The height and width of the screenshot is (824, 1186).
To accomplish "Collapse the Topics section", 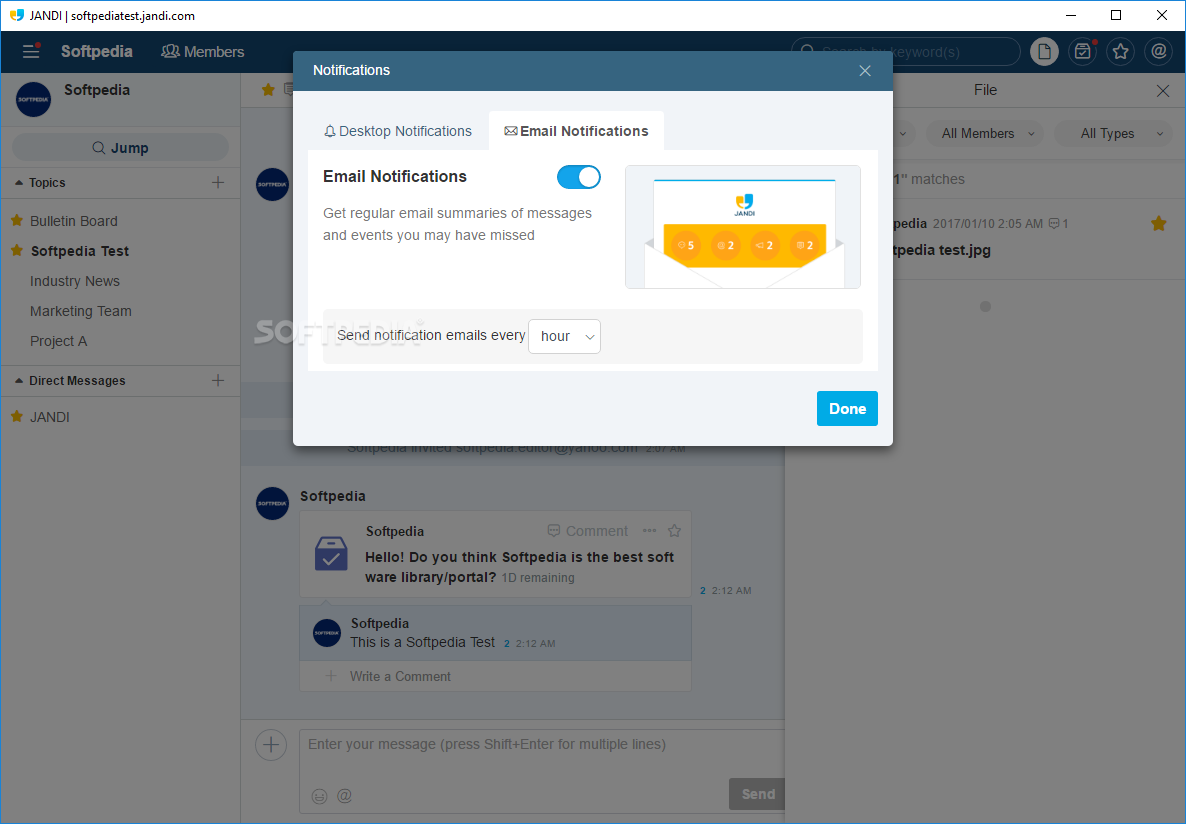I will [x=19, y=182].
